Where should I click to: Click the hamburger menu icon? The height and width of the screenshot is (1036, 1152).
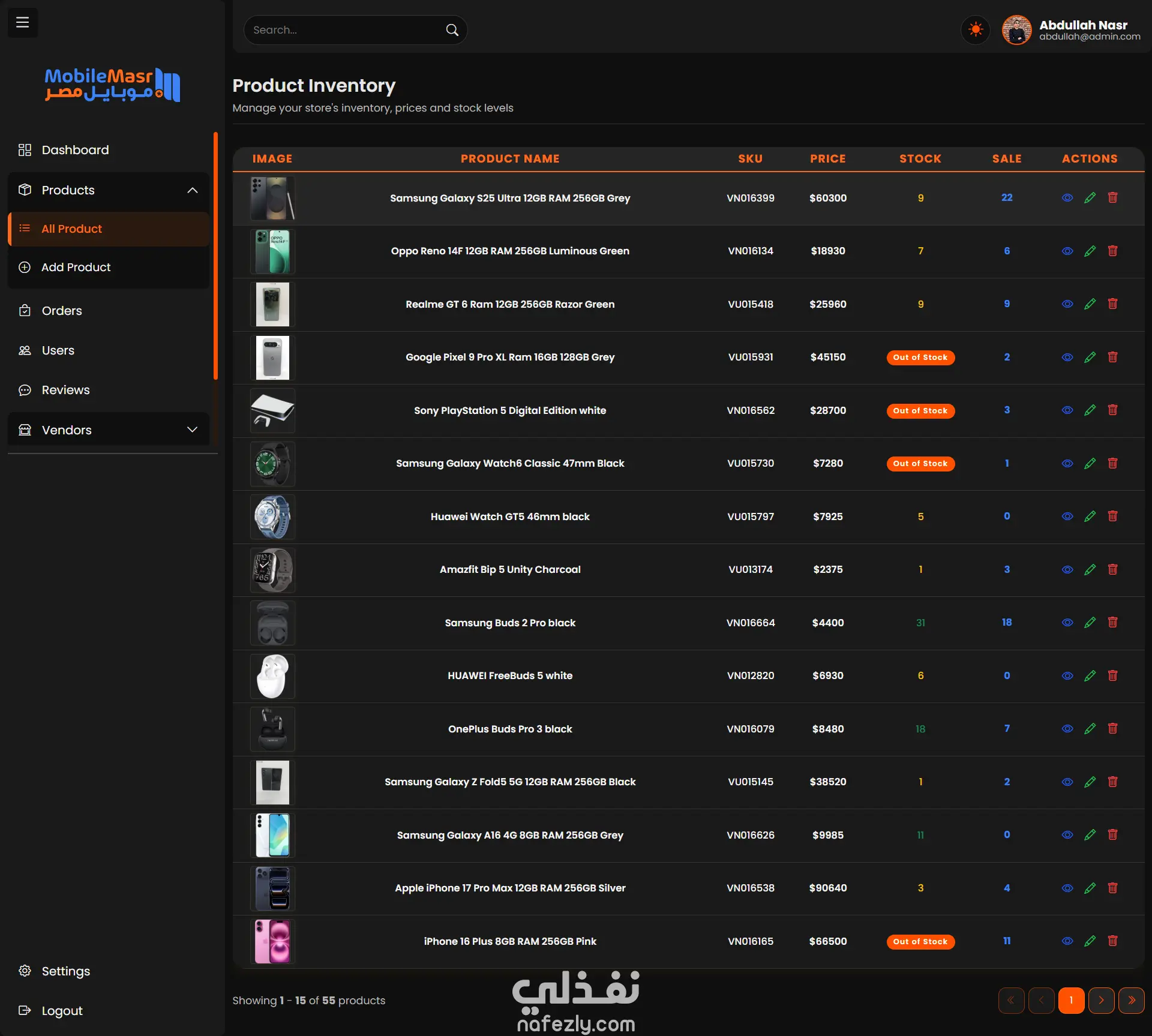pyautogui.click(x=22, y=23)
